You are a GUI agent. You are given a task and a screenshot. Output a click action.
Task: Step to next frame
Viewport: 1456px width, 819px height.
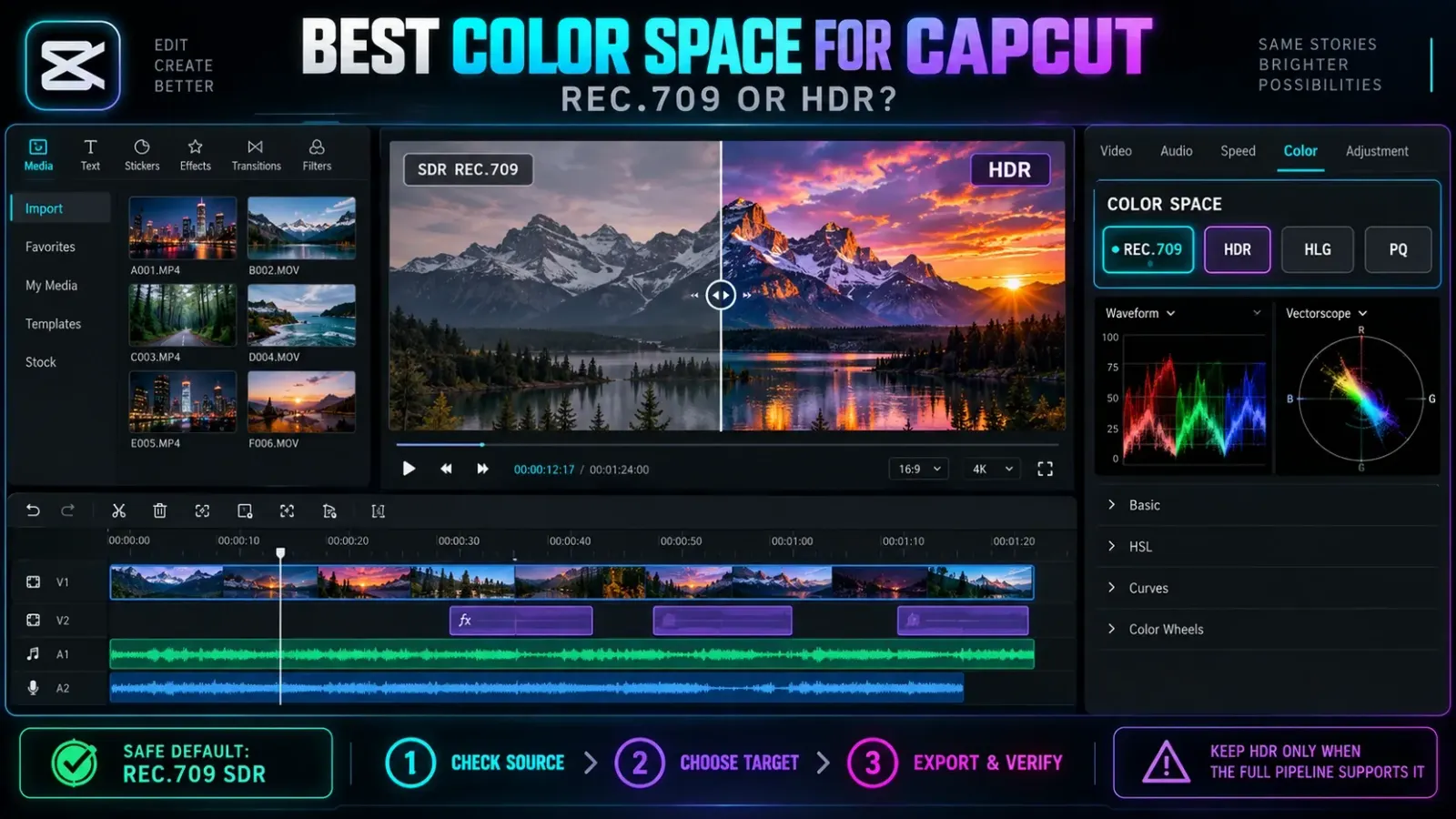click(x=482, y=469)
